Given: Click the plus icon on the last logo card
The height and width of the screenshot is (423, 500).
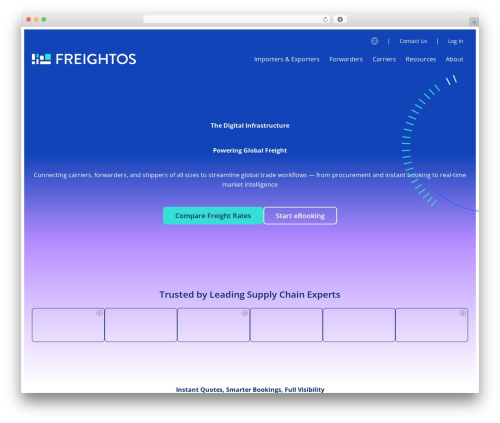Looking at the screenshot, I should pyautogui.click(x=463, y=313).
